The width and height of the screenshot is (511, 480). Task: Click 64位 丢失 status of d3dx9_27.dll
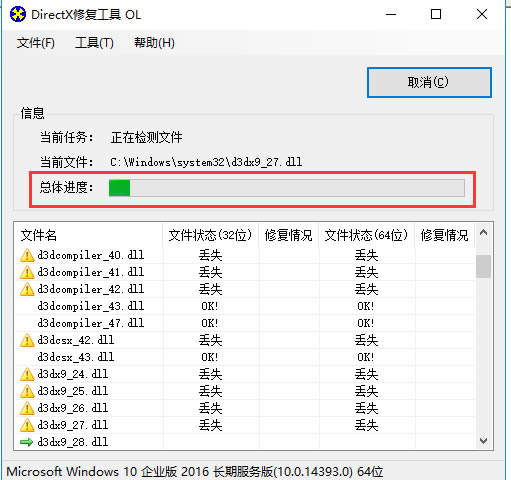click(366, 426)
